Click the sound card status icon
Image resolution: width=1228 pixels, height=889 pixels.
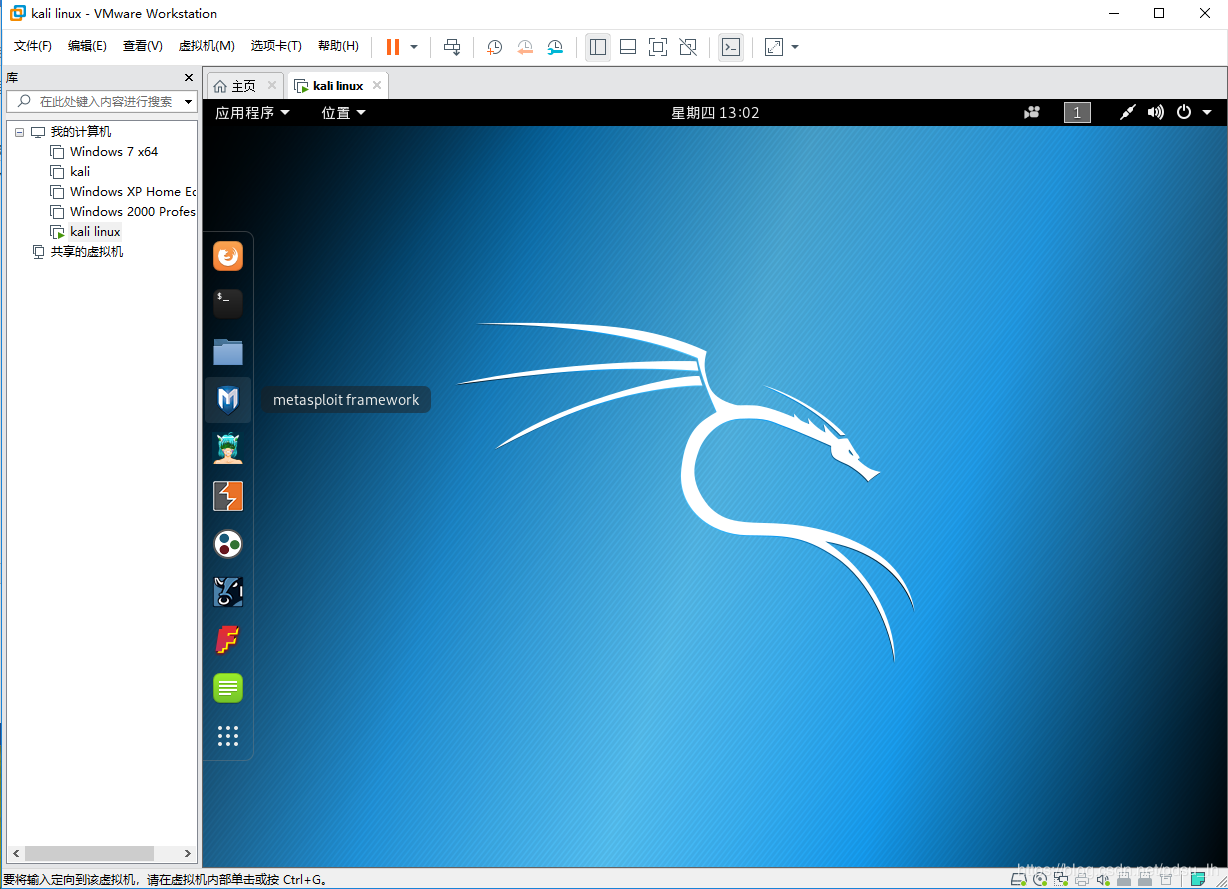1103,879
